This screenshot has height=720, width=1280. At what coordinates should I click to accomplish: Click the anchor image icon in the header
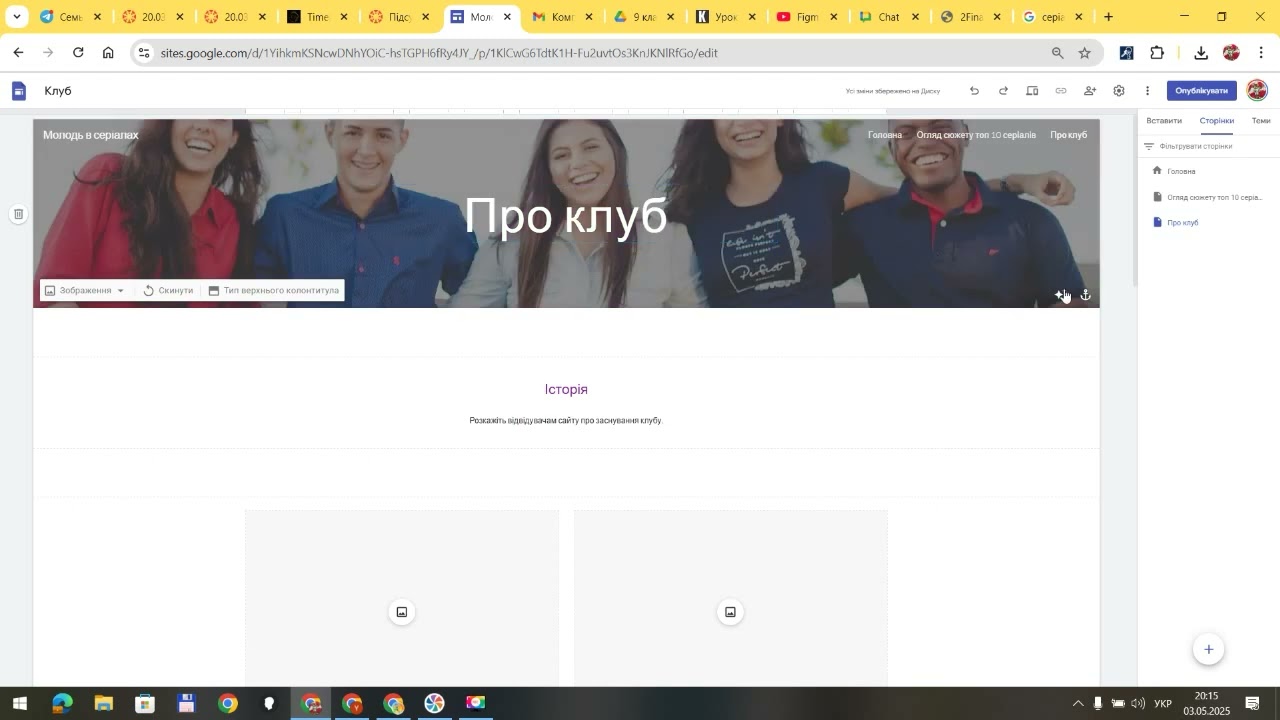pos(1086,295)
